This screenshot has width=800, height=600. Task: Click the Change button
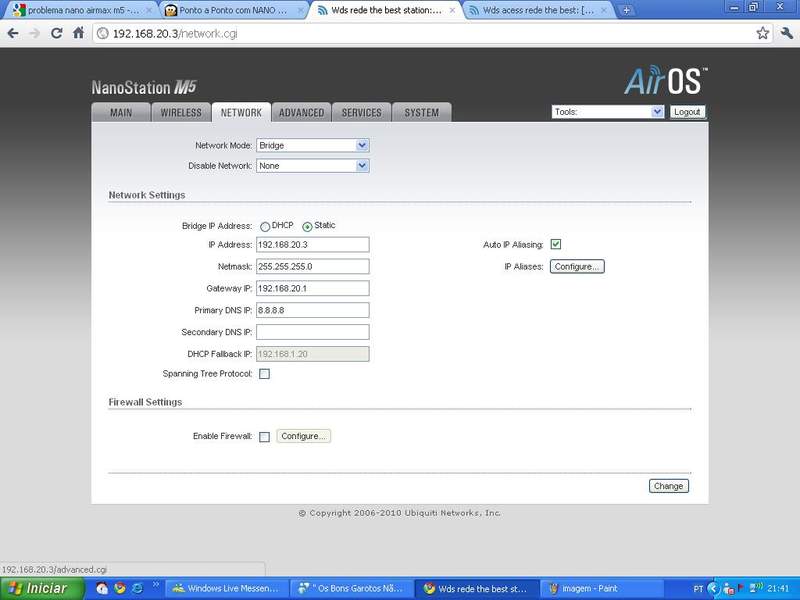tap(668, 486)
